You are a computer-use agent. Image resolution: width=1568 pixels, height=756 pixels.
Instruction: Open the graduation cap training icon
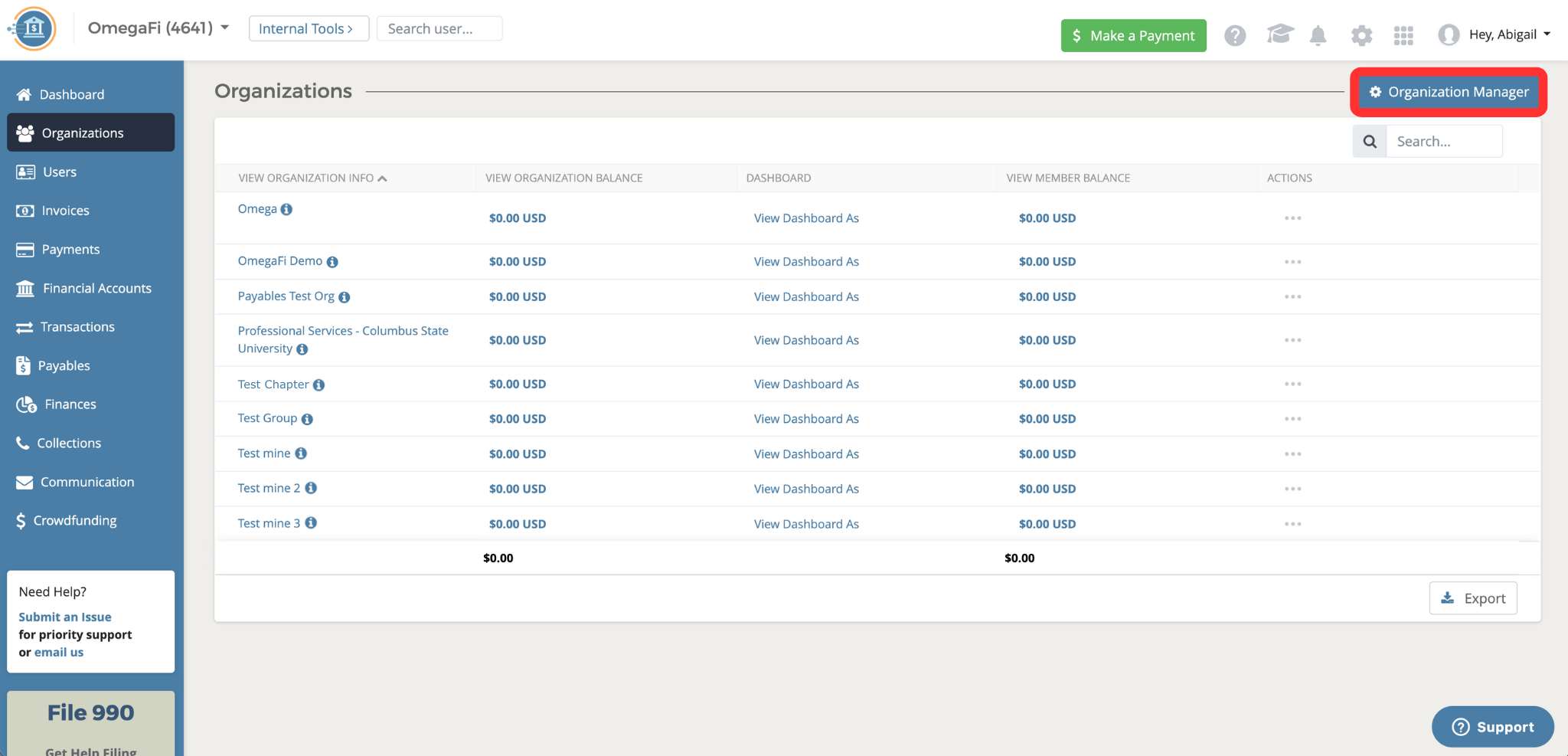(1279, 34)
